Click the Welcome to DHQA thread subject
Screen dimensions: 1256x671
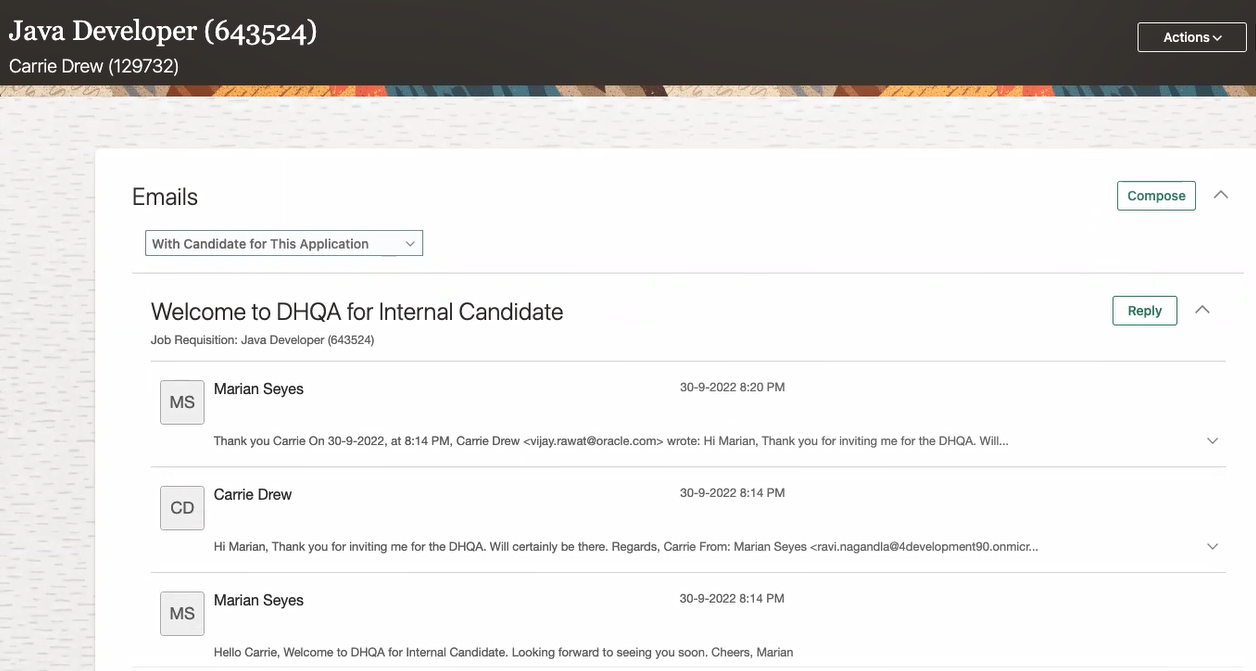coord(357,312)
